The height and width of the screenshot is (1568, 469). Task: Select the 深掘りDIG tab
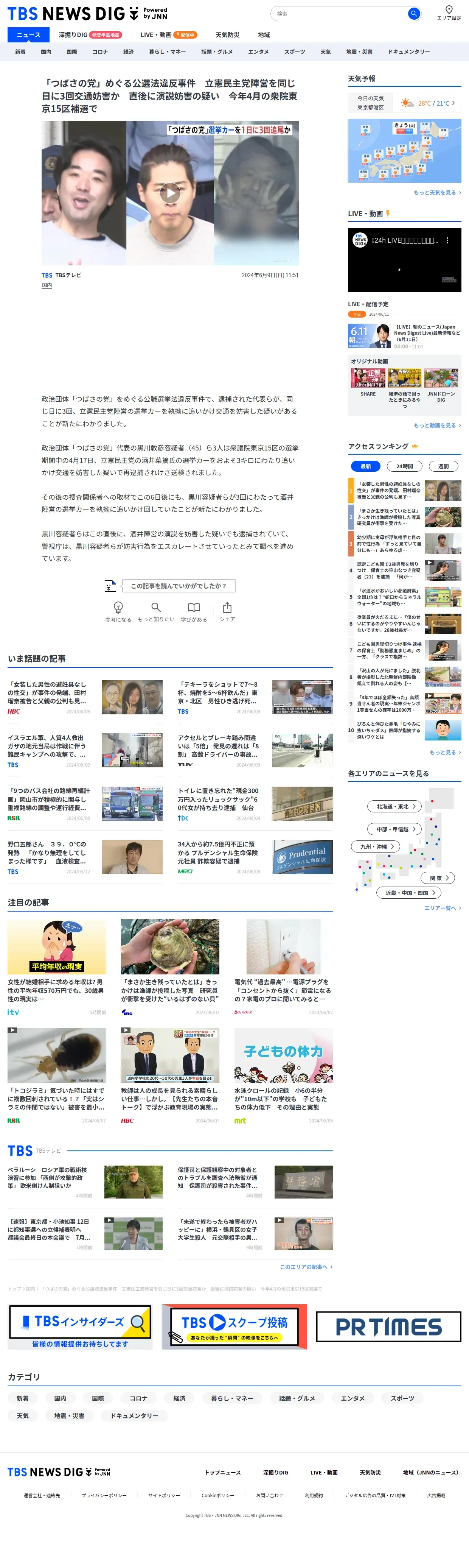click(x=90, y=35)
